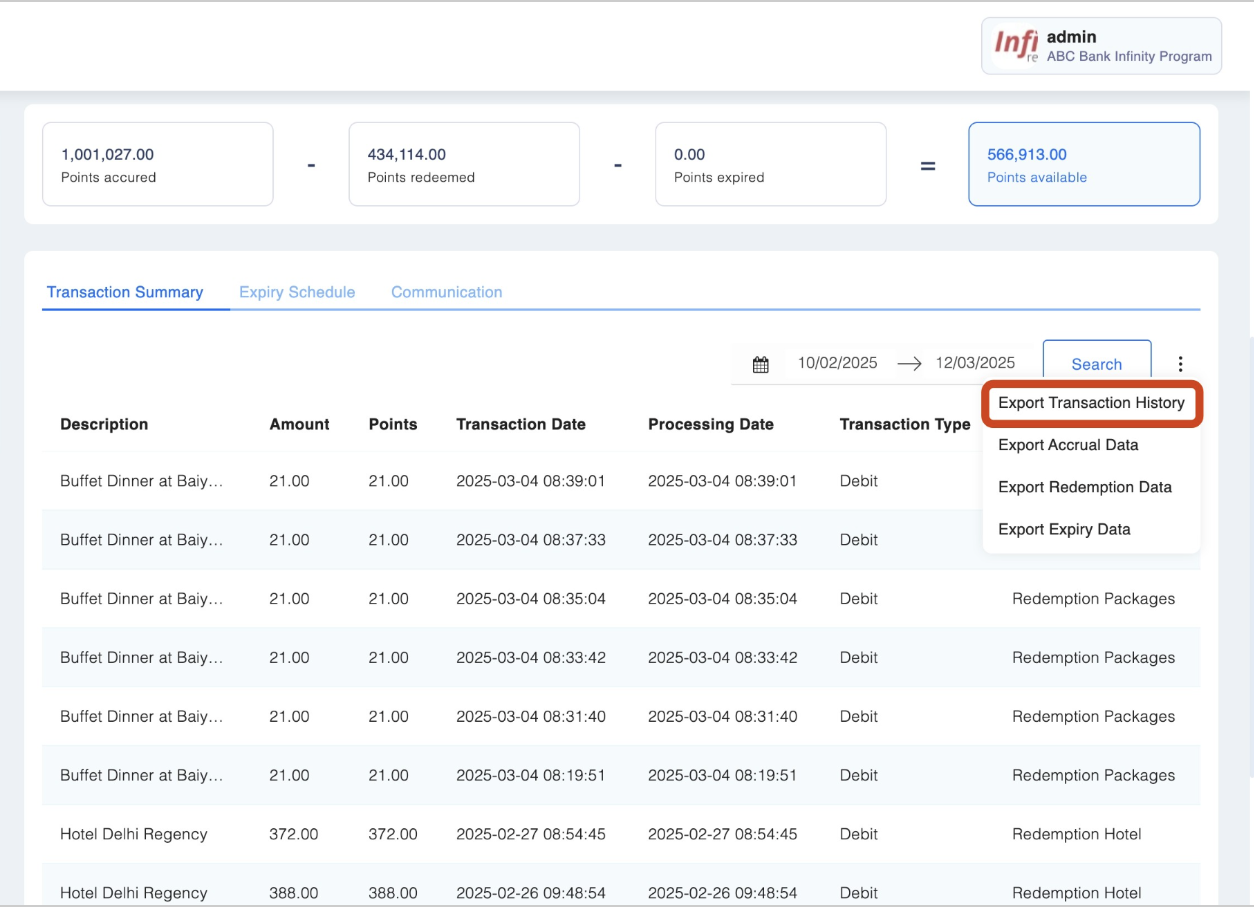This screenshot has height=908, width=1254.
Task: Edit the end date 12/03/2025
Action: tap(975, 363)
